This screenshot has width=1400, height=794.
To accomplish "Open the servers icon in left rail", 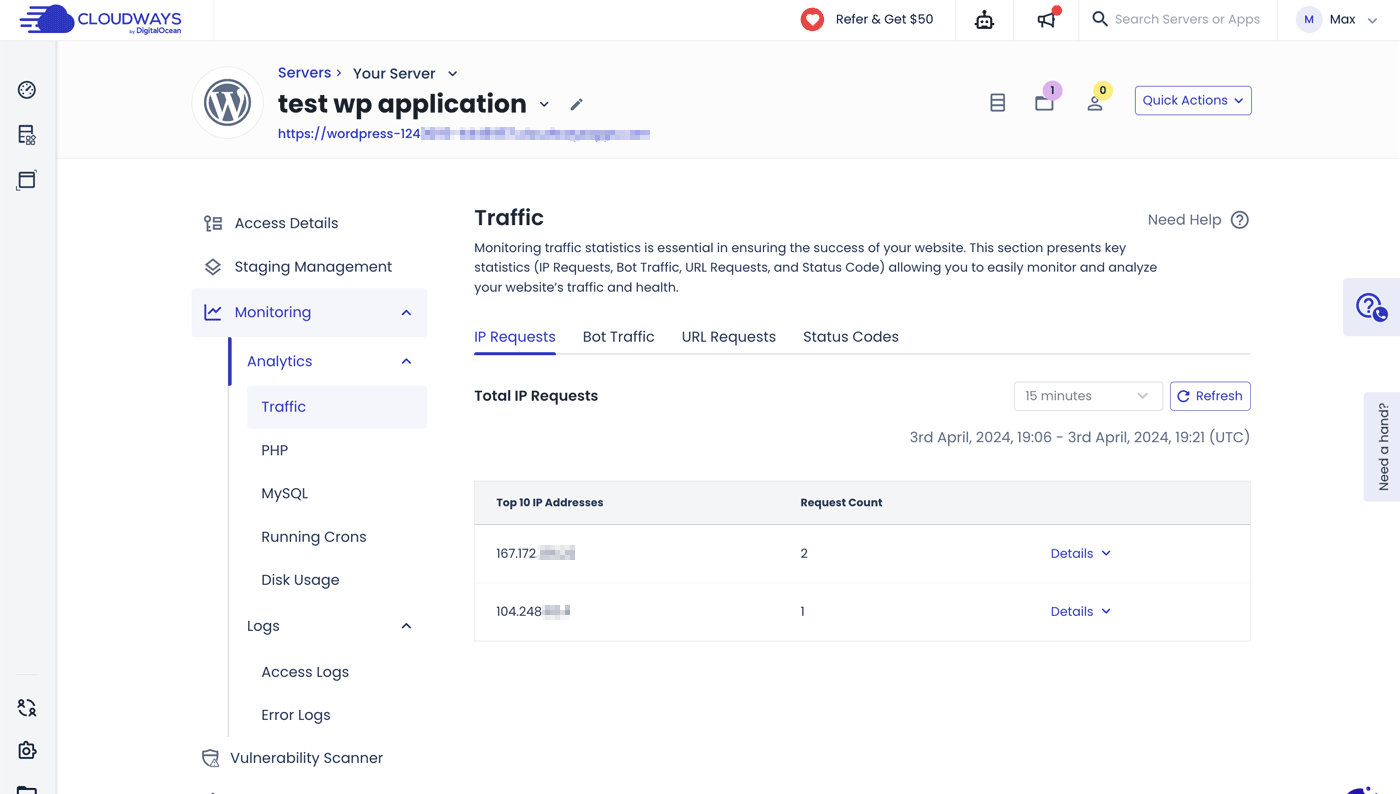I will [x=27, y=135].
